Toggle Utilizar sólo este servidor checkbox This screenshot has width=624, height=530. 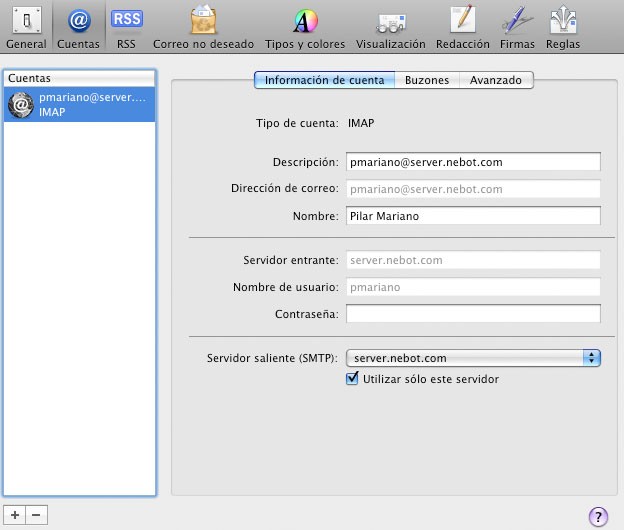352,378
